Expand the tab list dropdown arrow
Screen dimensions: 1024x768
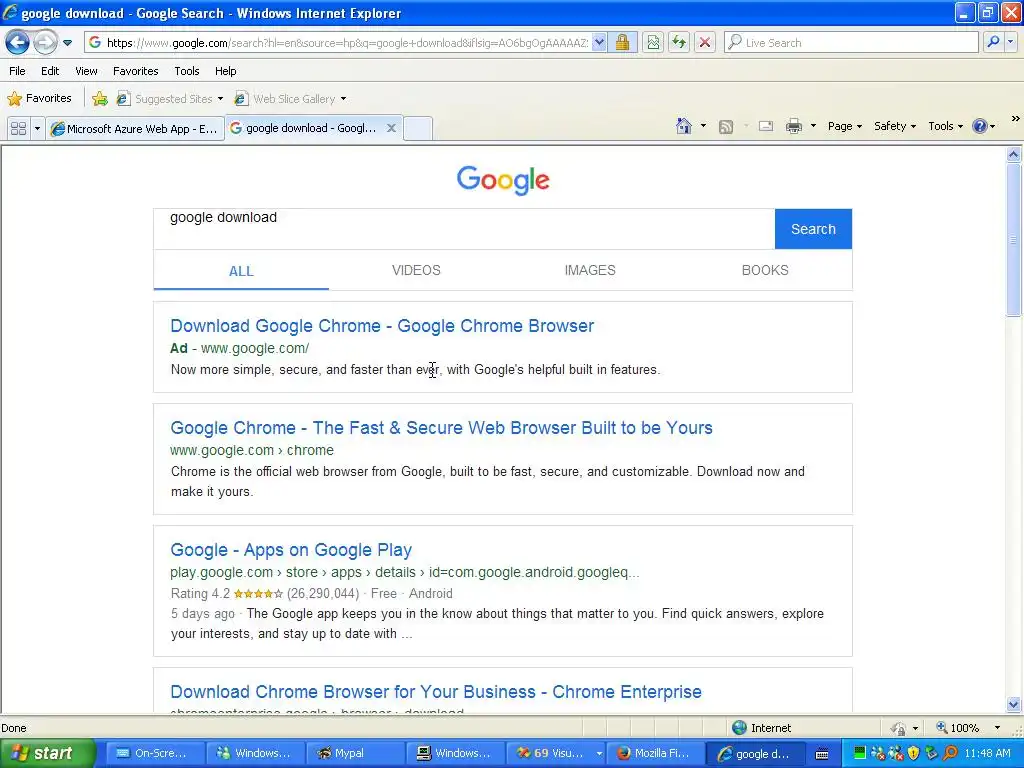[37, 129]
